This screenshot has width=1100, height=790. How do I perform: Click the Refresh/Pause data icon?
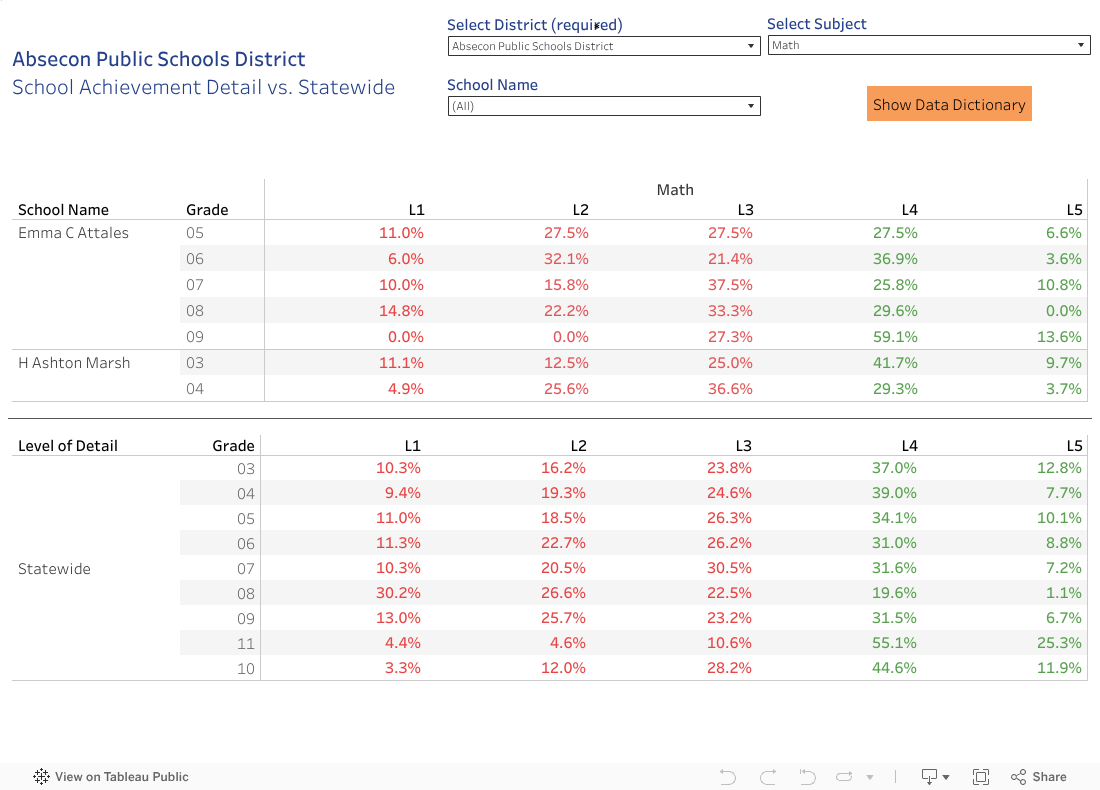click(x=844, y=777)
